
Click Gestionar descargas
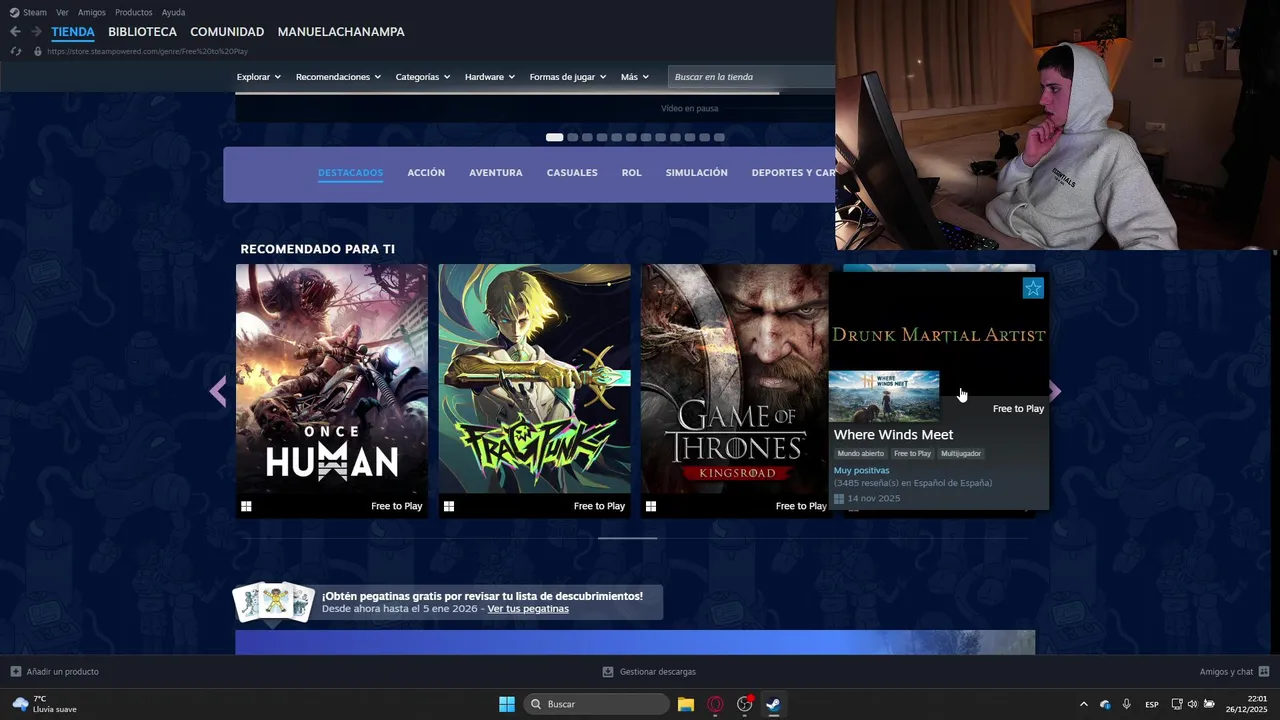coord(658,672)
